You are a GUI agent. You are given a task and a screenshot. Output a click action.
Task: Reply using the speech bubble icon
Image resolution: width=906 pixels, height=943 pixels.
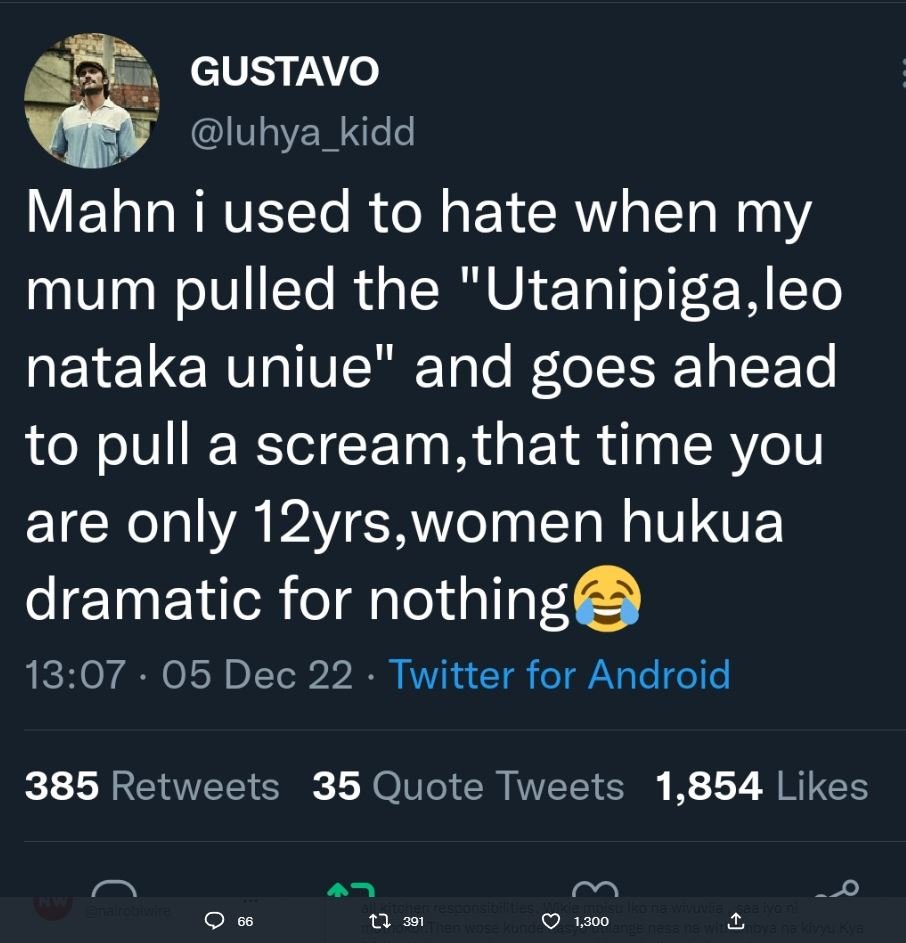click(x=214, y=922)
